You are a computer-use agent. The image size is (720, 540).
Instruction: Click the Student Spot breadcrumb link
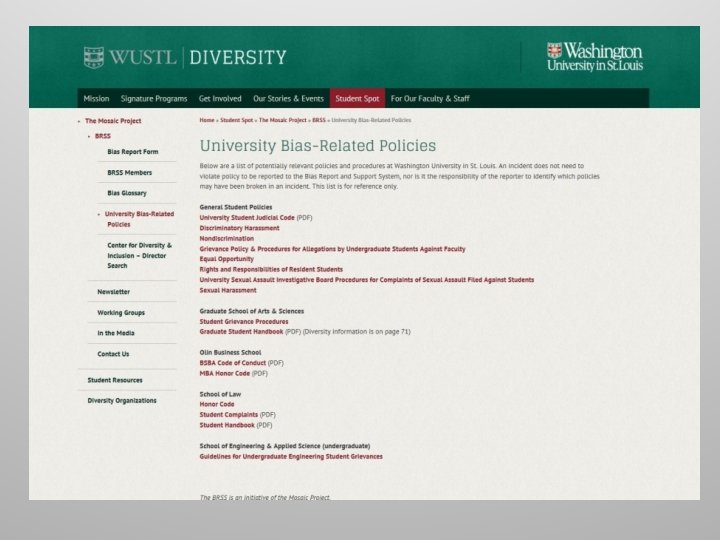[x=236, y=120]
